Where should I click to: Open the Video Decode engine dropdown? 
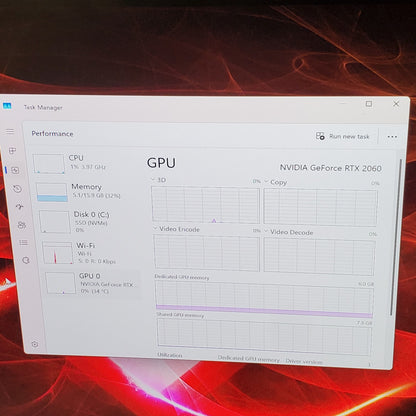[x=266, y=231]
